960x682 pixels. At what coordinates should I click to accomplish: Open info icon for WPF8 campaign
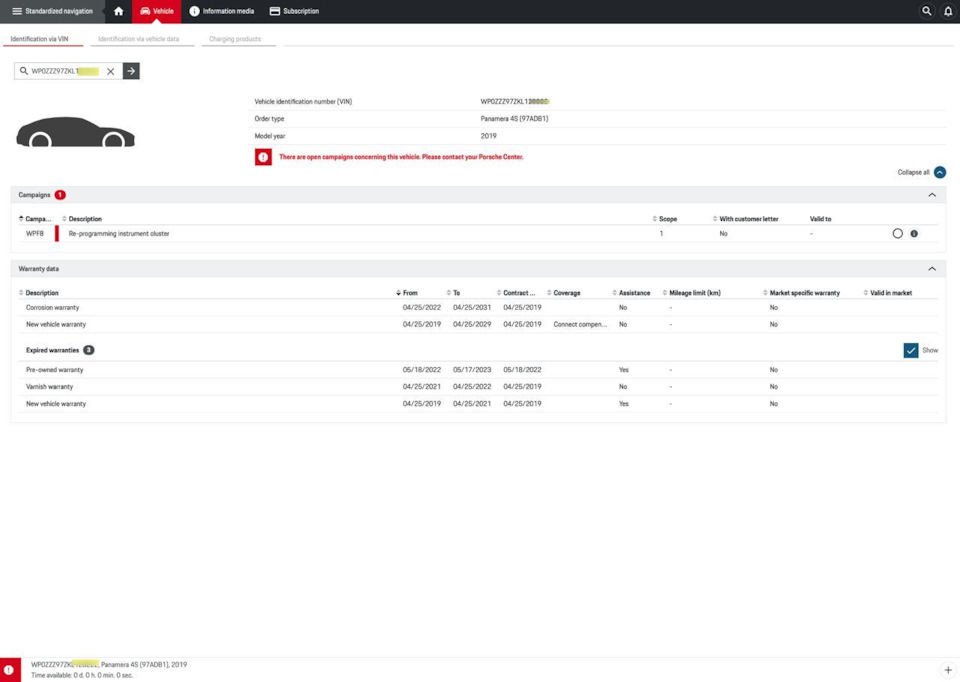914,233
